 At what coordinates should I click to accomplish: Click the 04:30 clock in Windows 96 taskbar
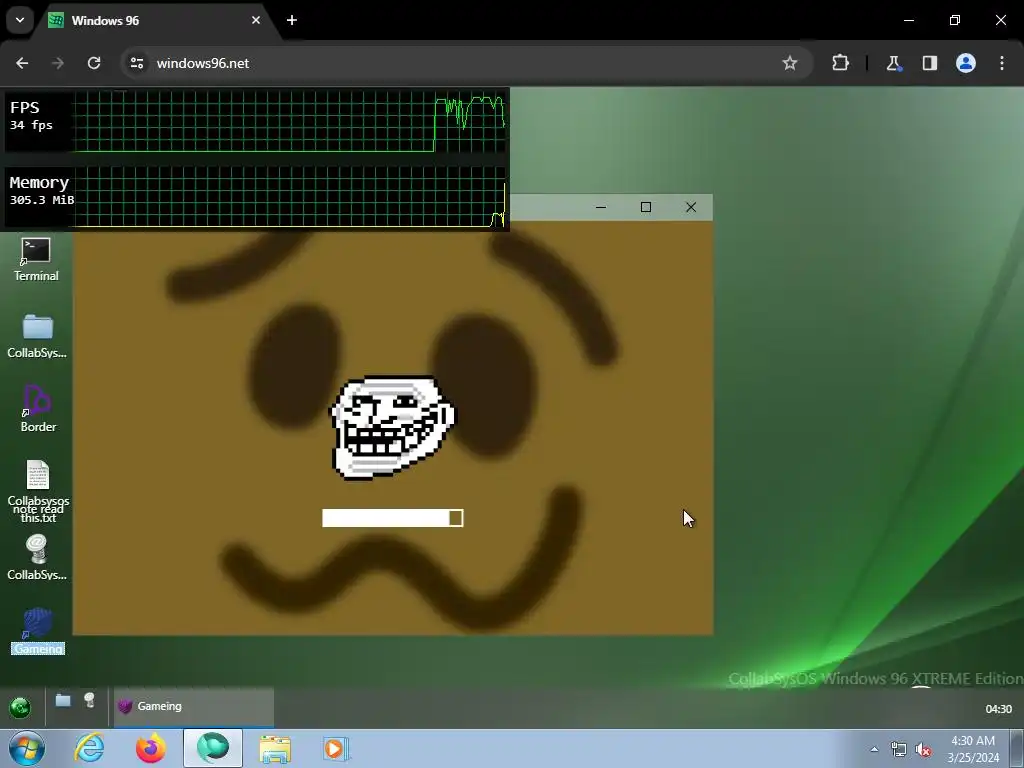999,709
